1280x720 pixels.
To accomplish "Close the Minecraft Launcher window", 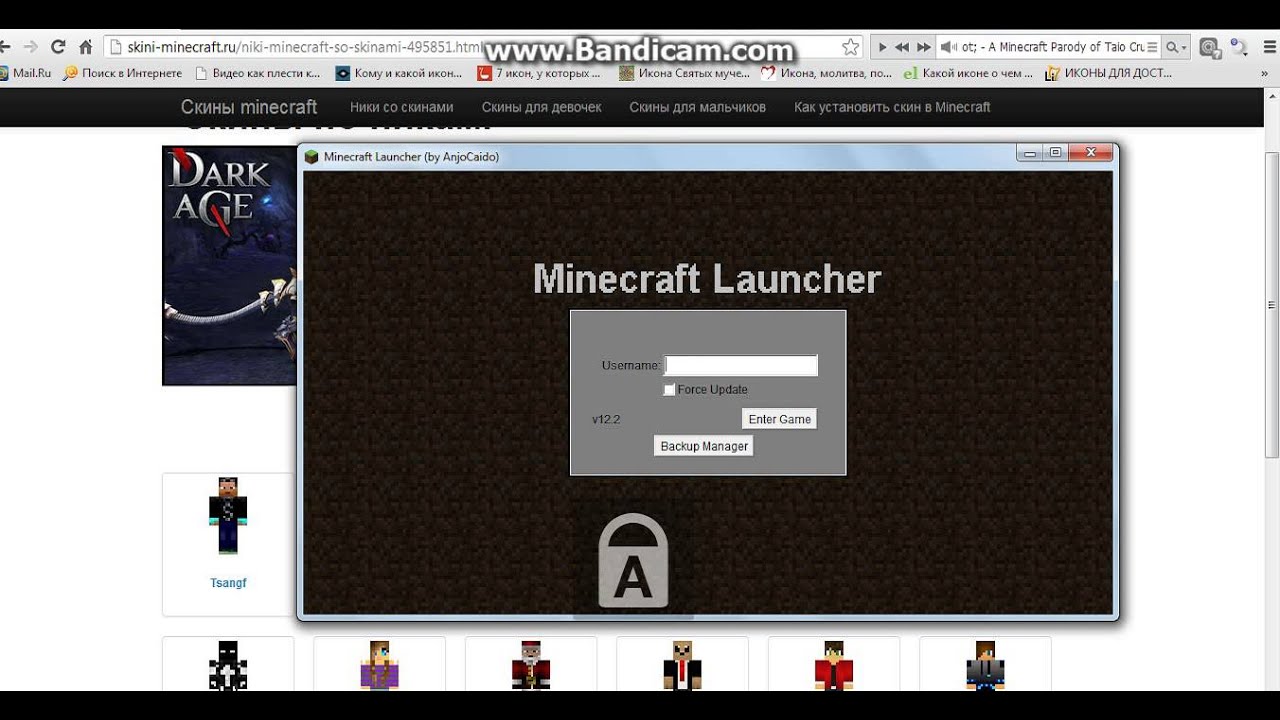I will click(x=1090, y=153).
